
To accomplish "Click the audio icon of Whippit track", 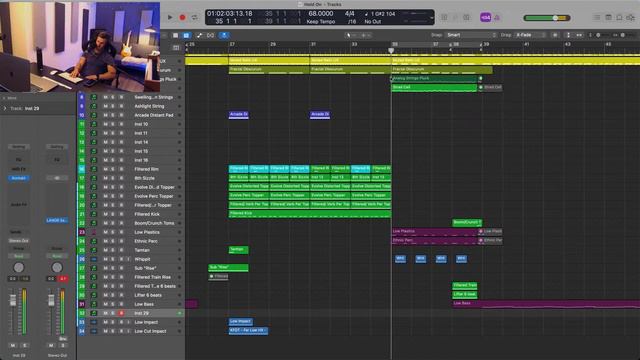I will coord(94,259).
